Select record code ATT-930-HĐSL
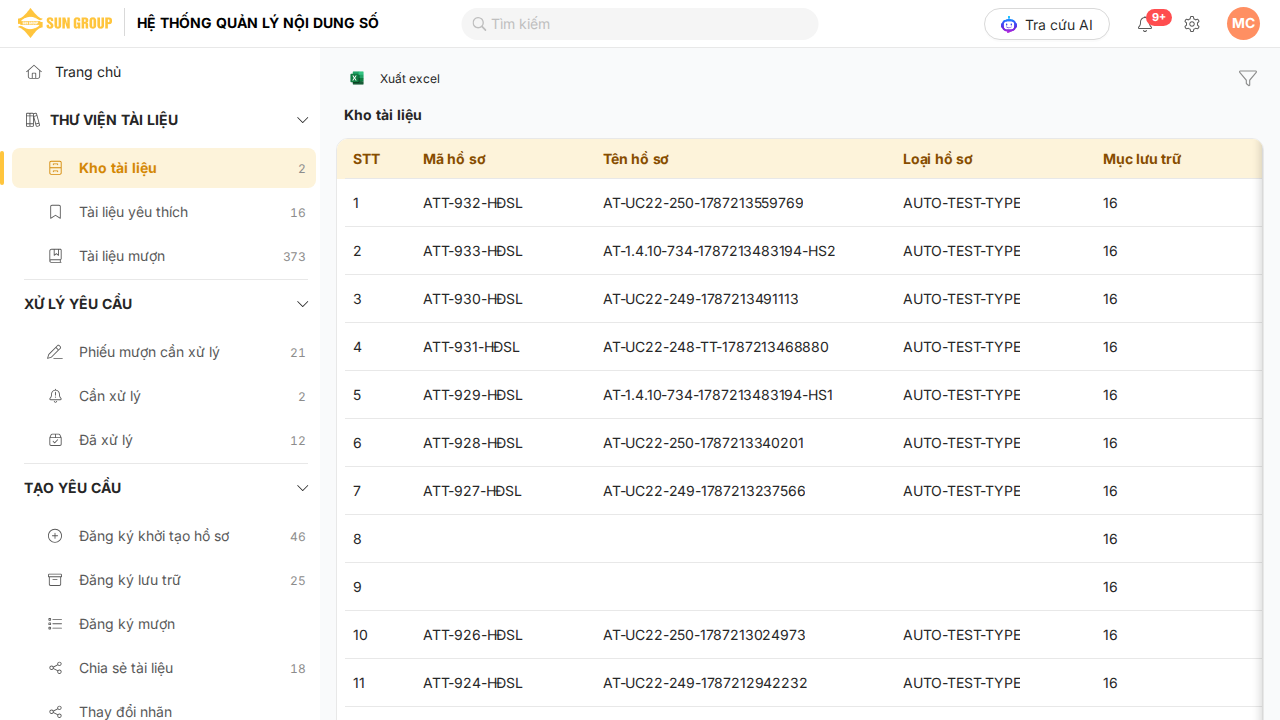Viewport: 1280px width, 720px height. [473, 299]
